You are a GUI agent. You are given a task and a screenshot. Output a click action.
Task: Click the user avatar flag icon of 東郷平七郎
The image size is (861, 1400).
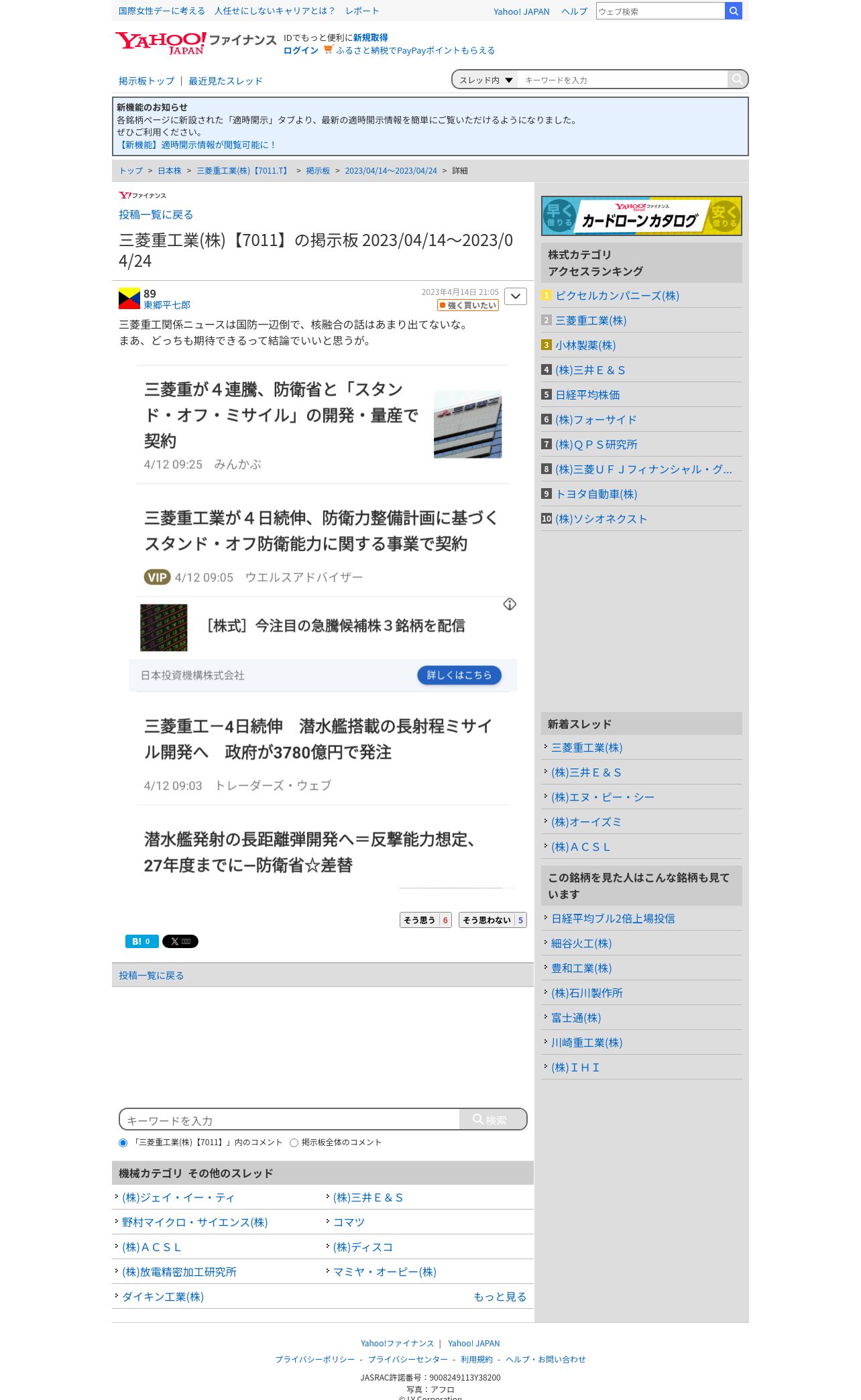click(x=129, y=298)
